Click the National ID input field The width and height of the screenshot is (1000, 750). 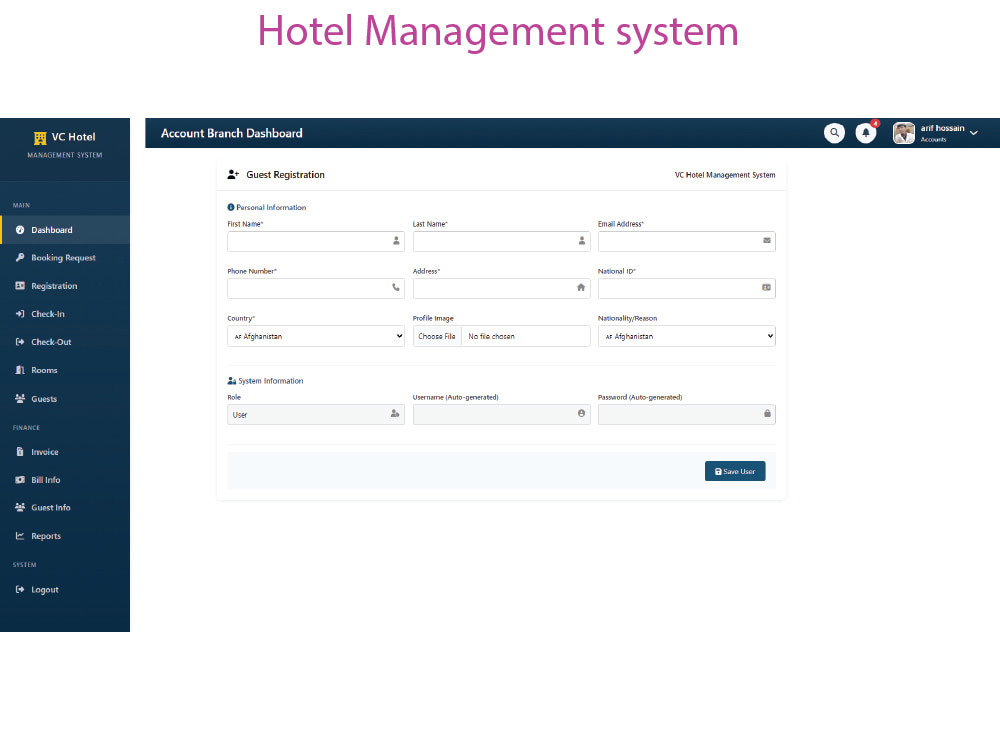tap(686, 288)
